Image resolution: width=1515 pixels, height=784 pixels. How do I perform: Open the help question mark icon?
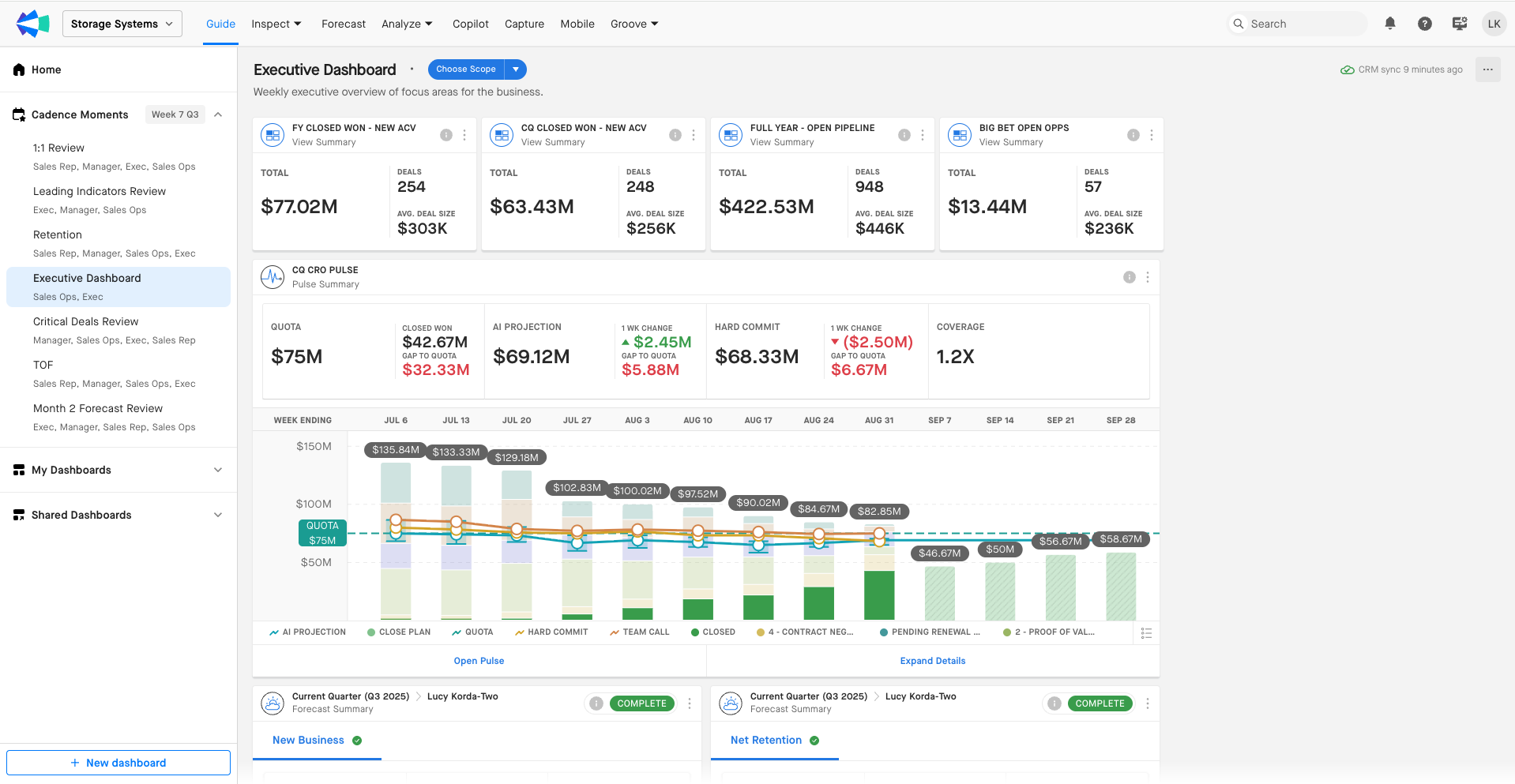1425,24
